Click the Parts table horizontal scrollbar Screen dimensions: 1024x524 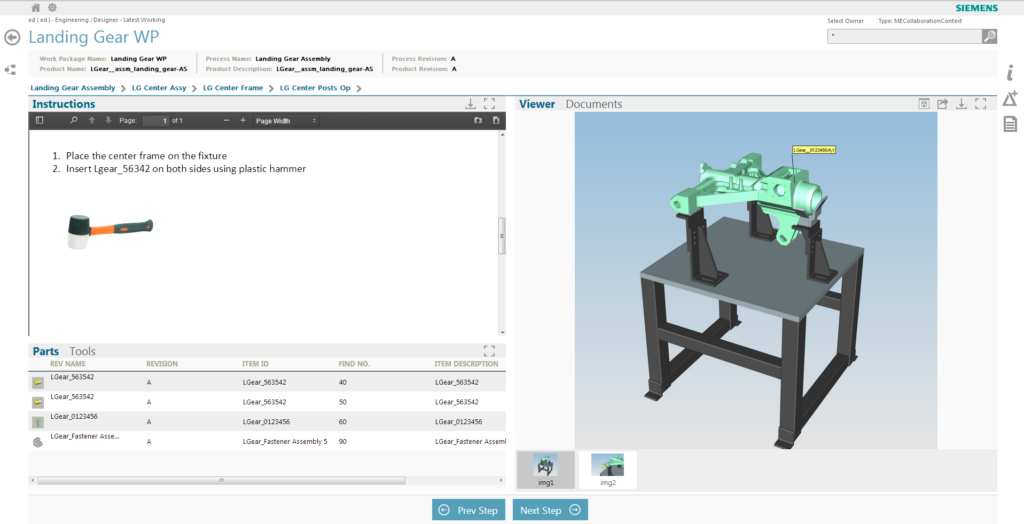coord(222,480)
